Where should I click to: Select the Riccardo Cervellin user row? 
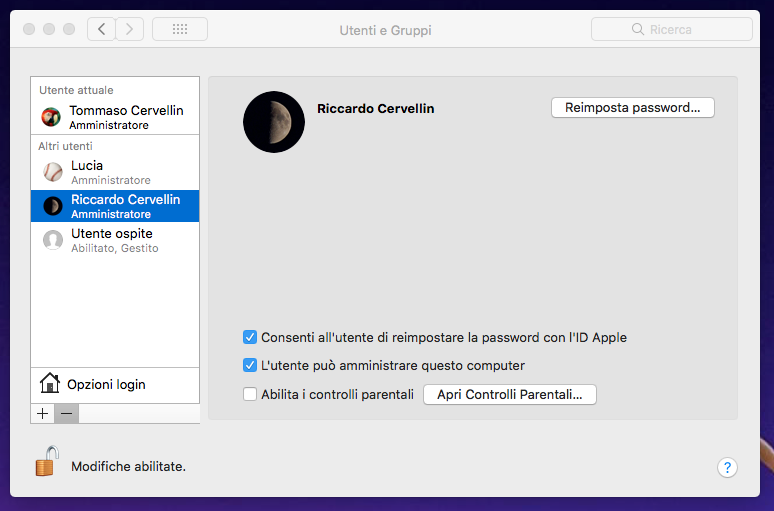[115, 206]
